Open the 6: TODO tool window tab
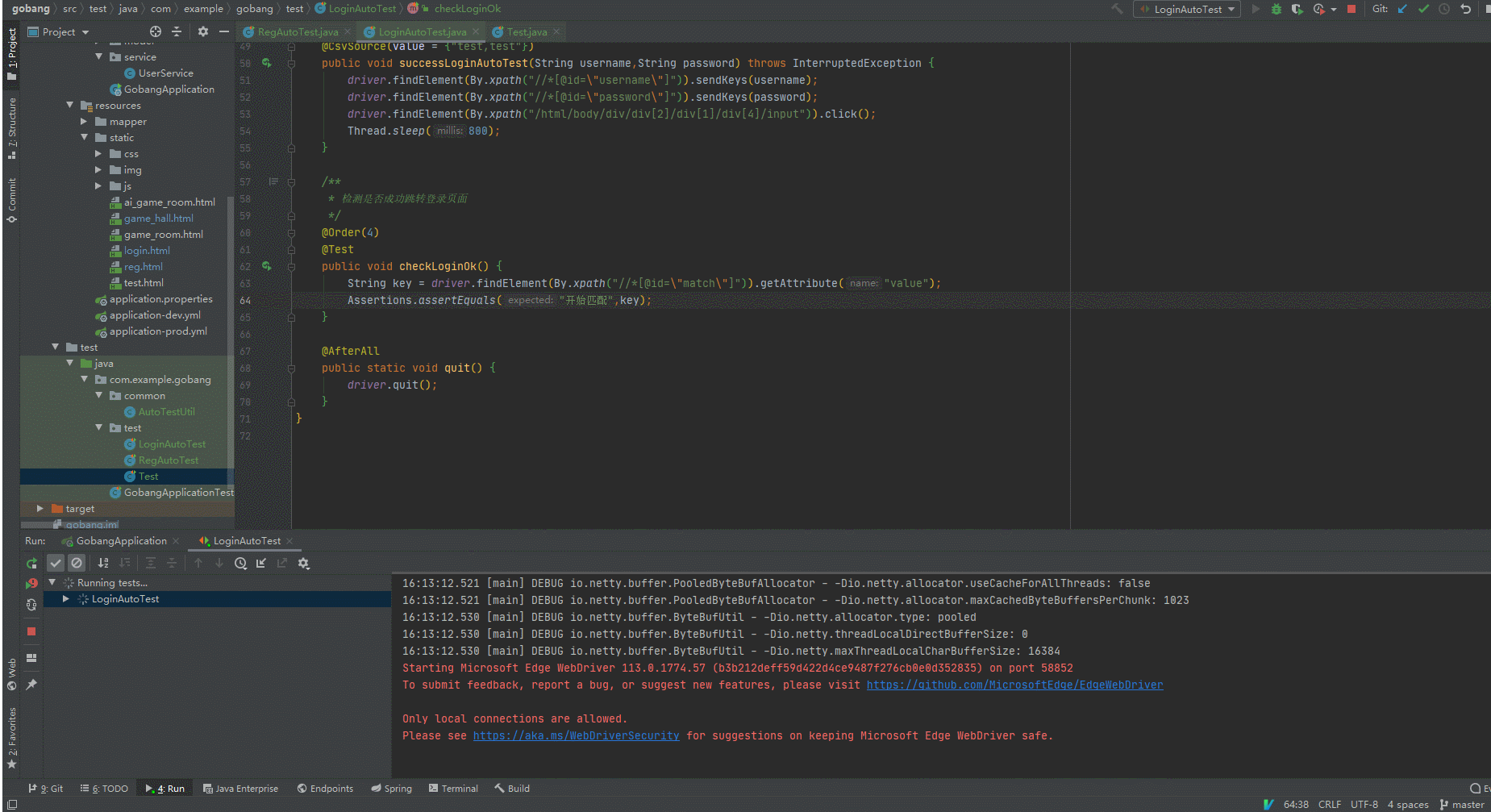Viewport: 1491px width, 812px height. [x=105, y=789]
